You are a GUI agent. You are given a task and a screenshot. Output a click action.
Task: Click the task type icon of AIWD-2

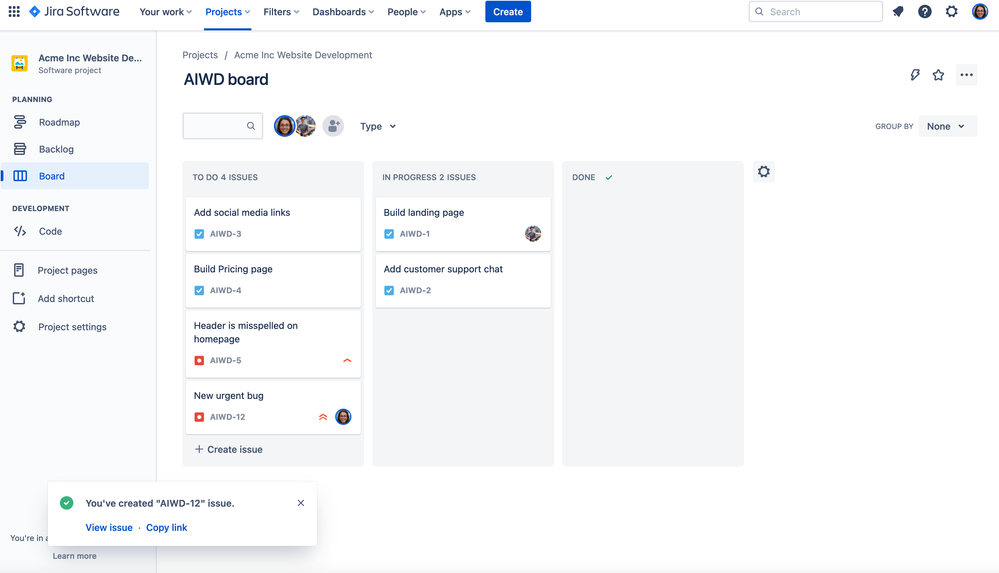pos(389,291)
